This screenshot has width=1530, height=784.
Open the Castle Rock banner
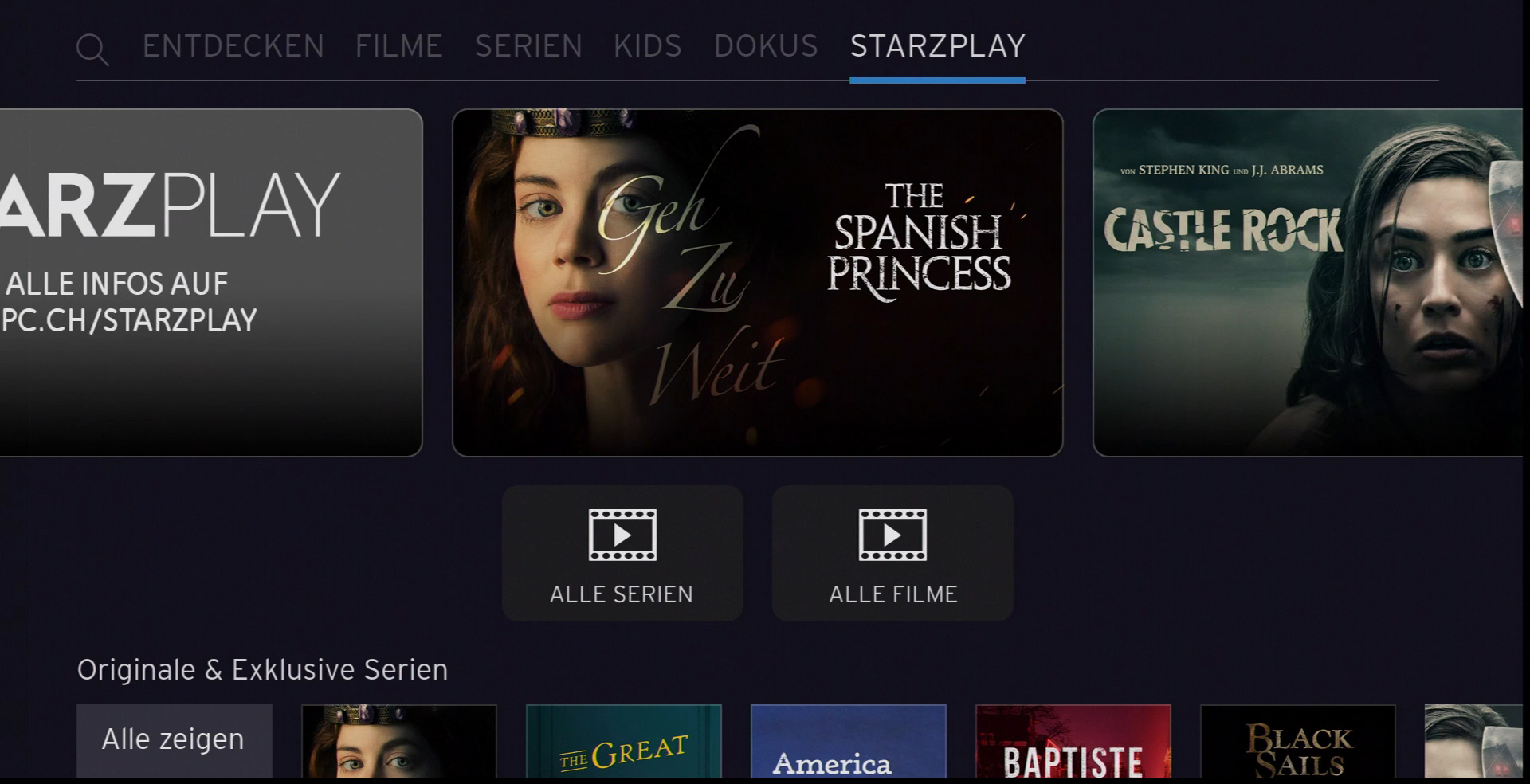click(x=1308, y=283)
